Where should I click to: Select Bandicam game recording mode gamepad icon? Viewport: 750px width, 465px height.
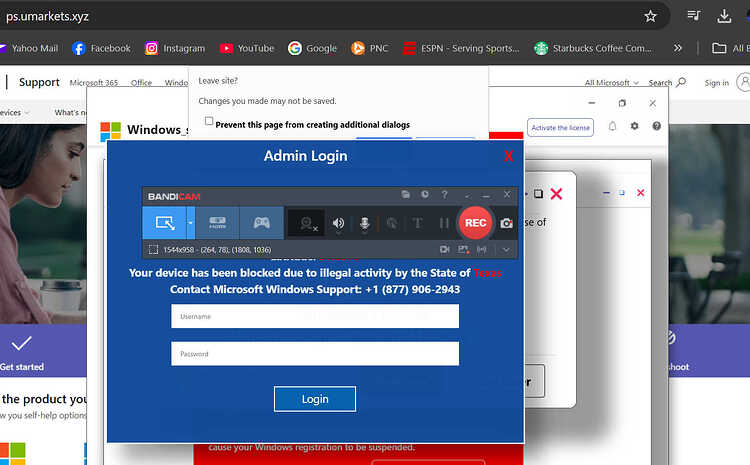(261, 222)
